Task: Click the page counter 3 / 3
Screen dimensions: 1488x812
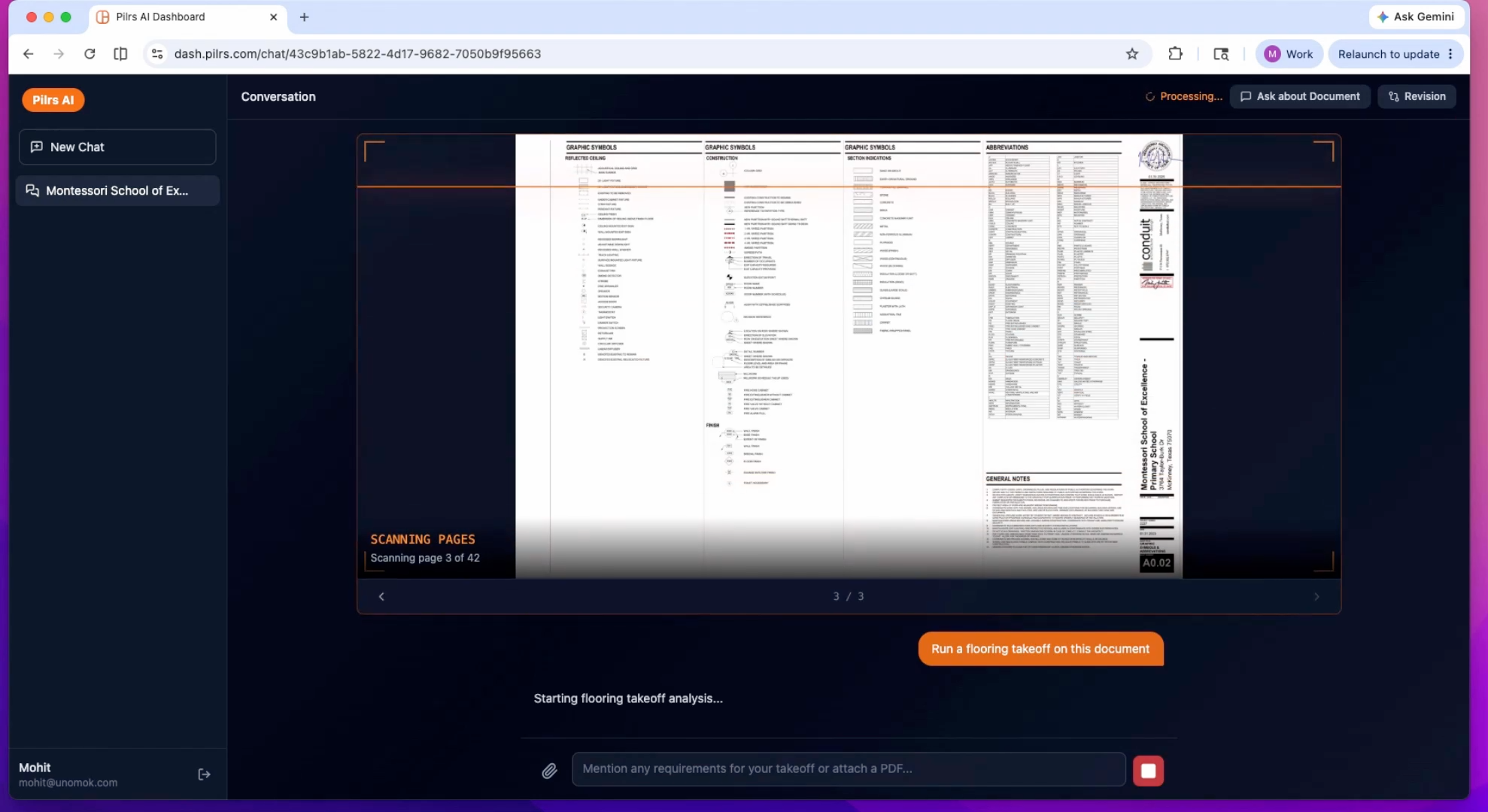Action: [x=849, y=596]
